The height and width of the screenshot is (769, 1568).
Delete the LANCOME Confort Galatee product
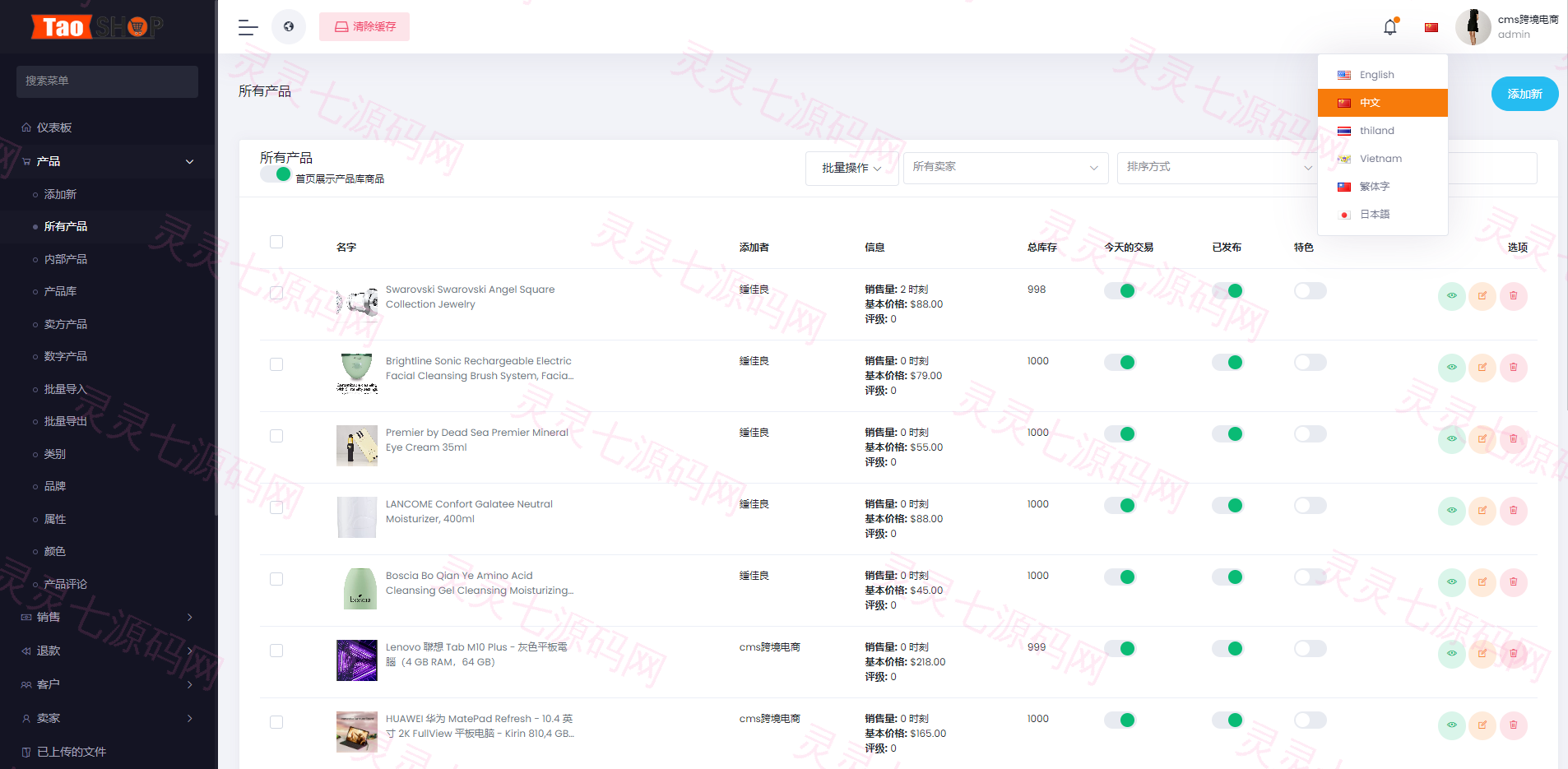[x=1514, y=511]
